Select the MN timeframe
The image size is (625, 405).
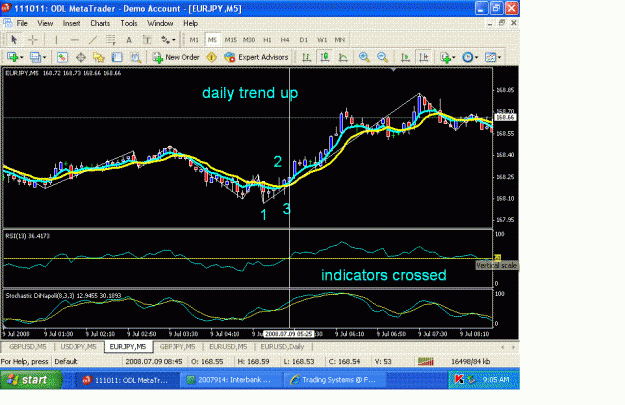[x=340, y=39]
